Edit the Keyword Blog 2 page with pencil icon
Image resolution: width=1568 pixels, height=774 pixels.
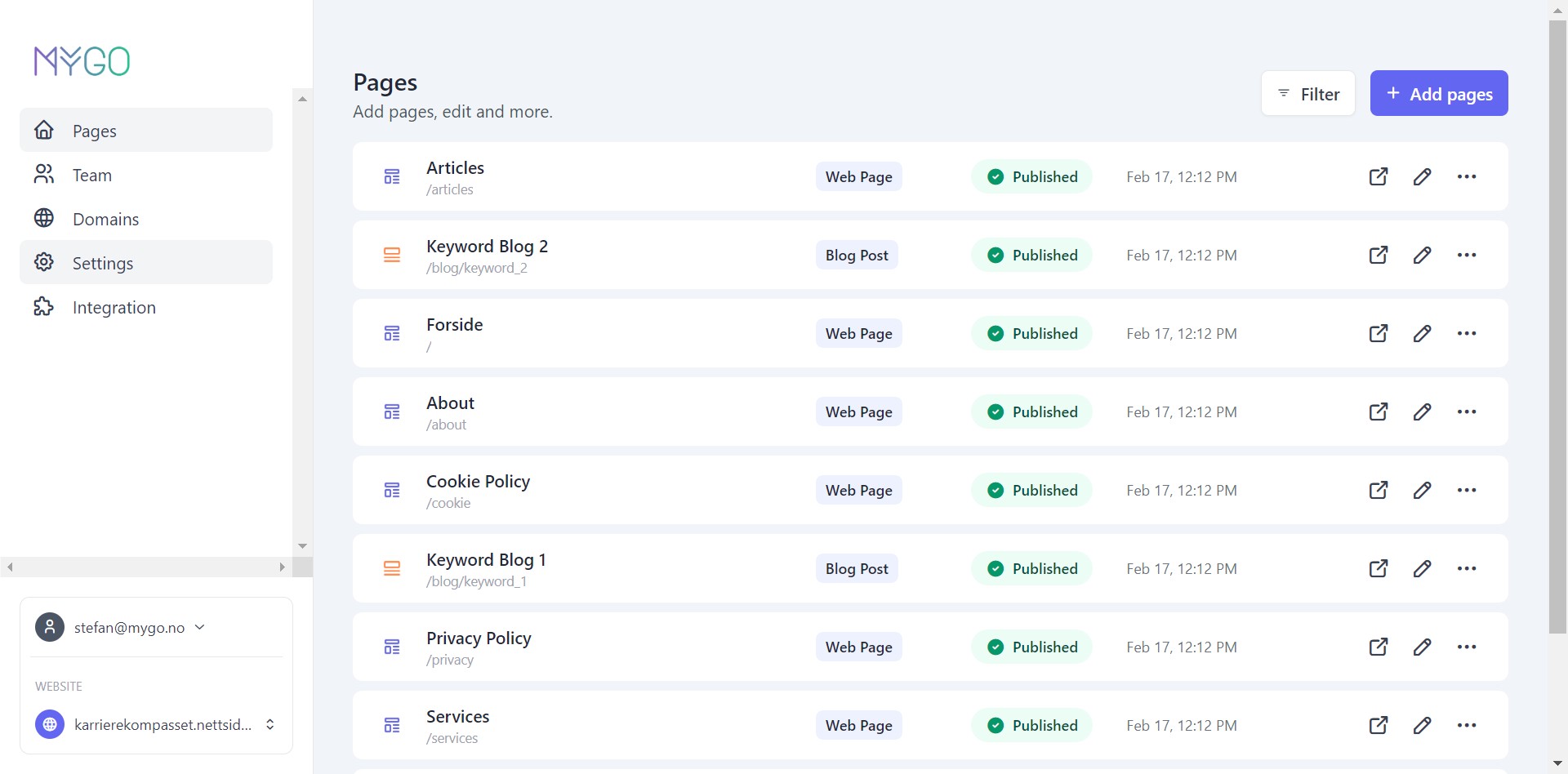click(x=1422, y=255)
